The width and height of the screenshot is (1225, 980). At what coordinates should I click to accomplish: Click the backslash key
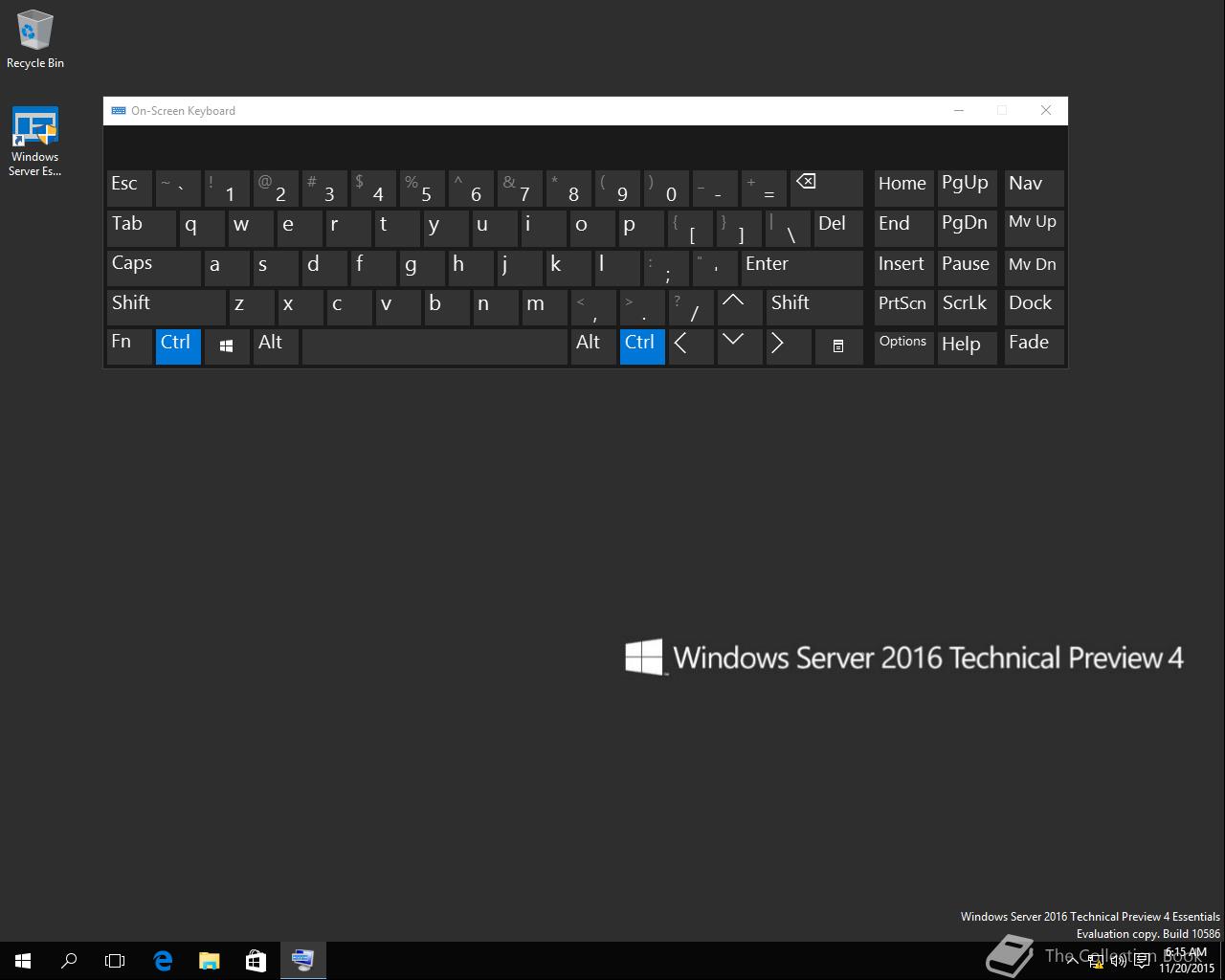[x=789, y=228]
